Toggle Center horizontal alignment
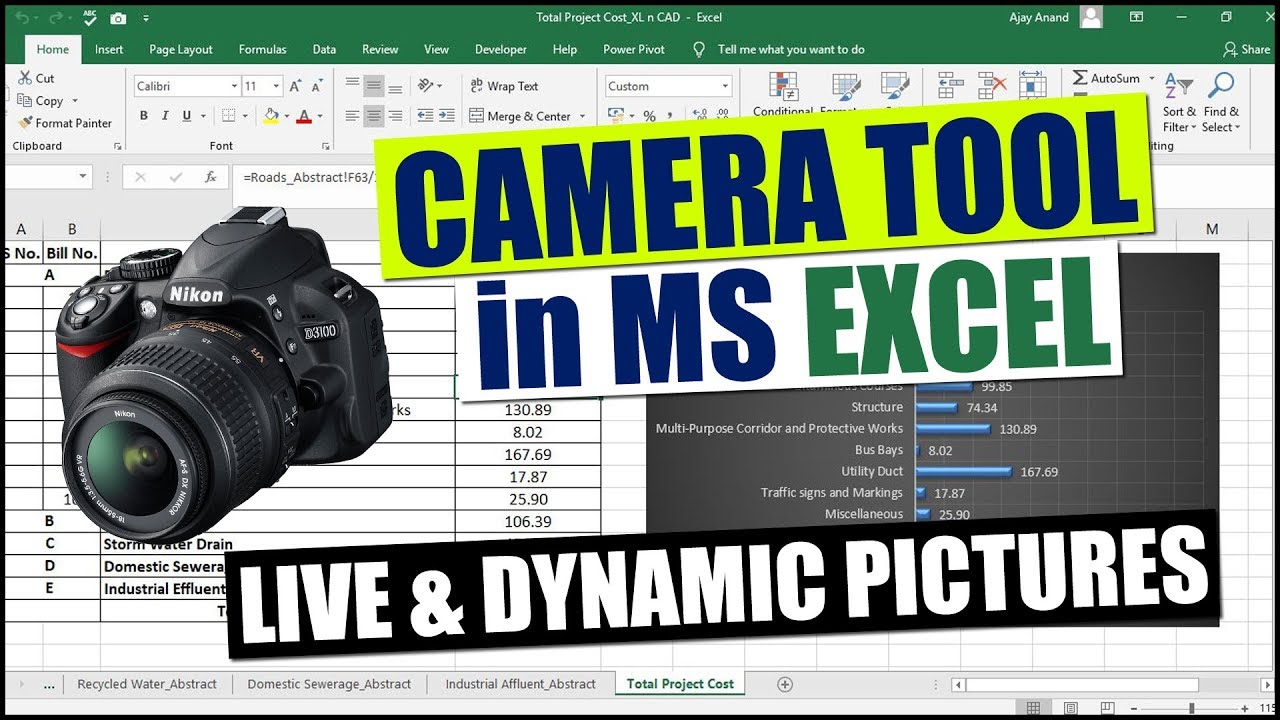Screen dimensions: 1280x720 pos(373,116)
